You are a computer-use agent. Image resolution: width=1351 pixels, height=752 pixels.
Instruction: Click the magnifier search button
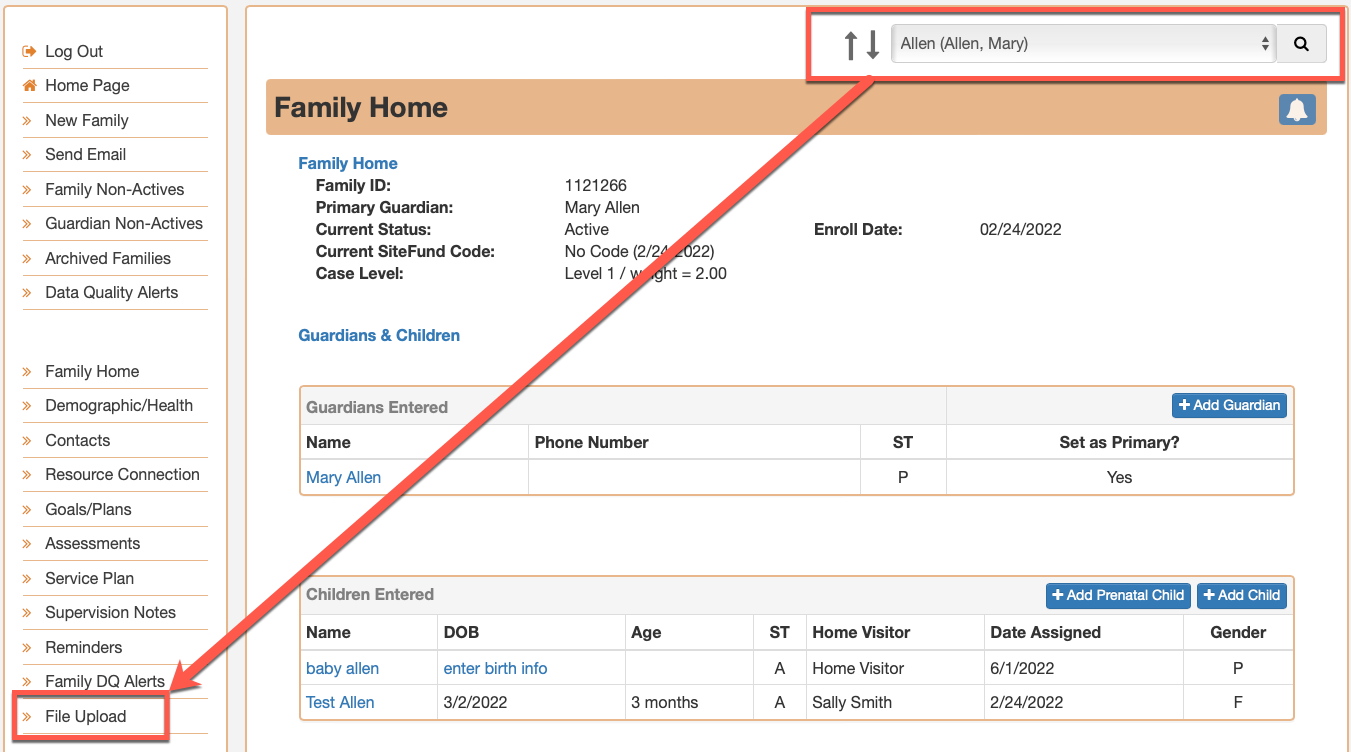pyautogui.click(x=1301, y=44)
